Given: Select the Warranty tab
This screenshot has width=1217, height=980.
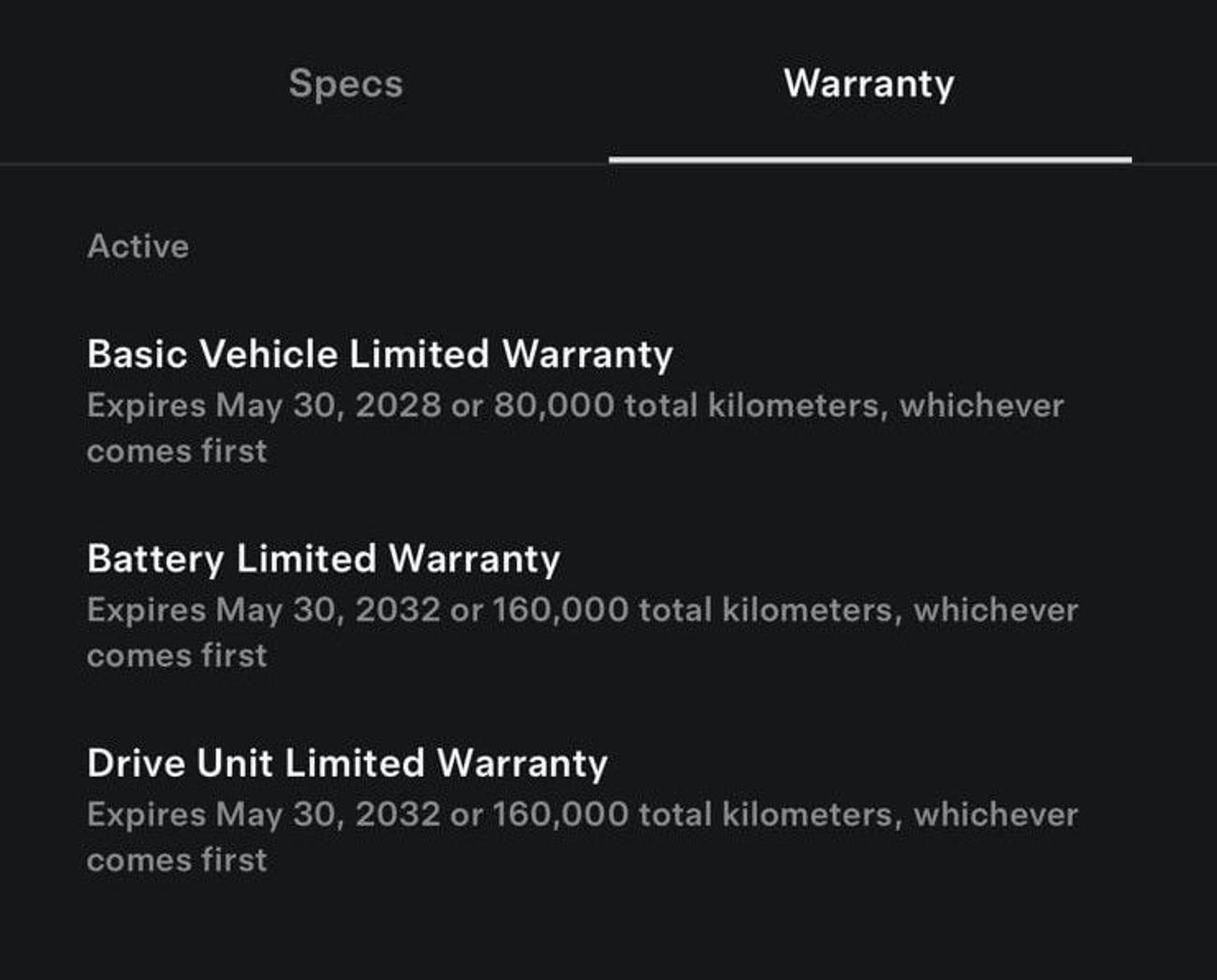Looking at the screenshot, I should point(869,84).
